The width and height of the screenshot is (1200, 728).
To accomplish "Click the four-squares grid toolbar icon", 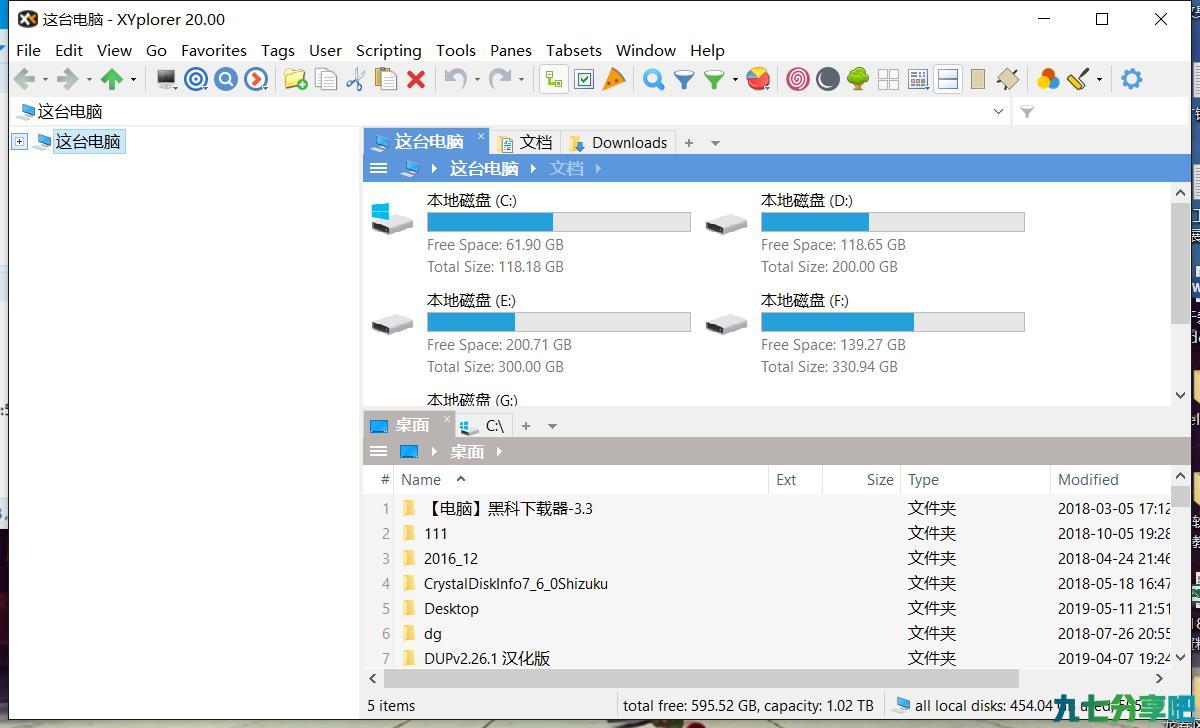I will (x=888, y=79).
